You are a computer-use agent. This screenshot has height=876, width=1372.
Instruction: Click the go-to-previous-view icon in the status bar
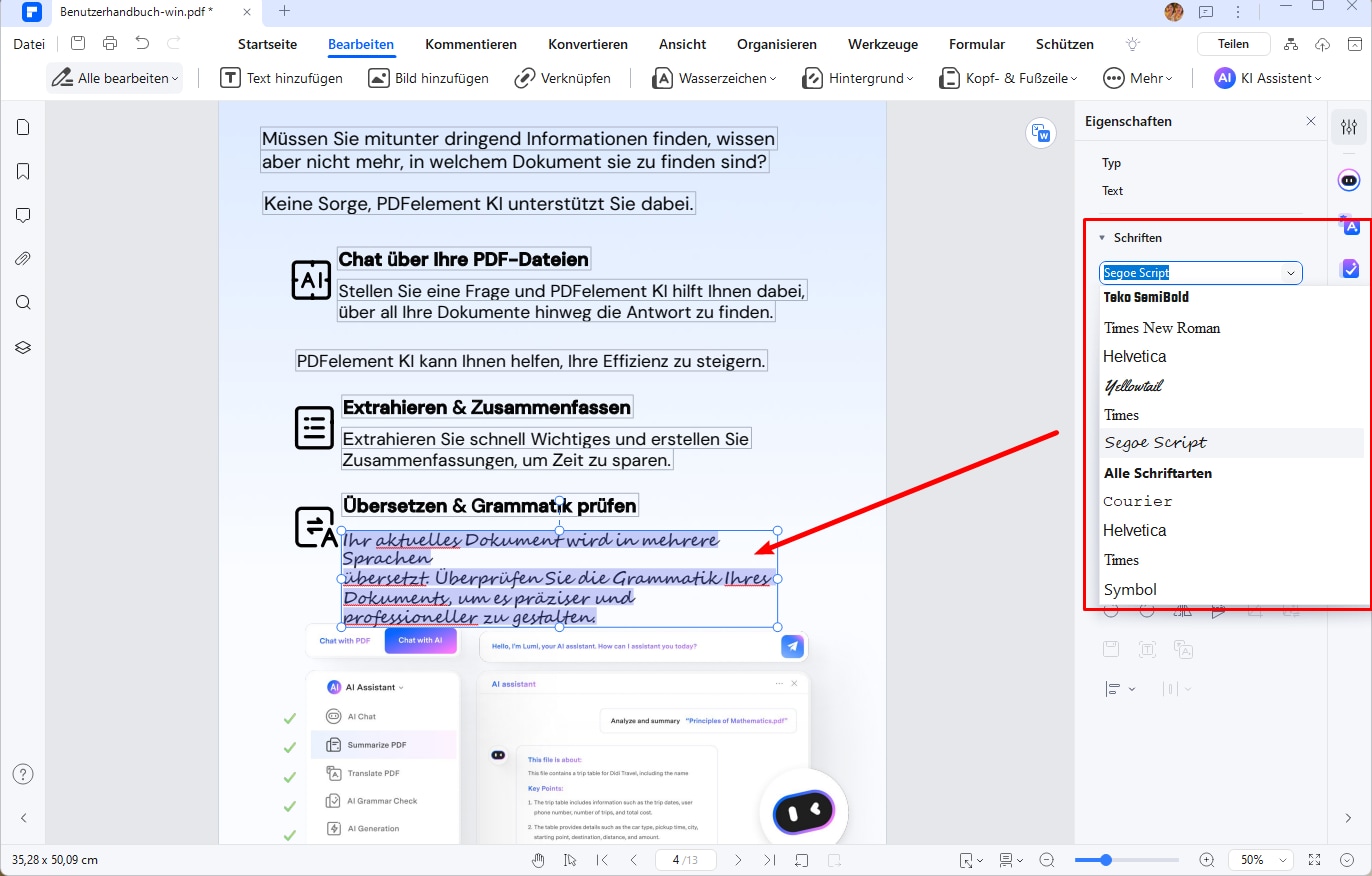point(801,860)
